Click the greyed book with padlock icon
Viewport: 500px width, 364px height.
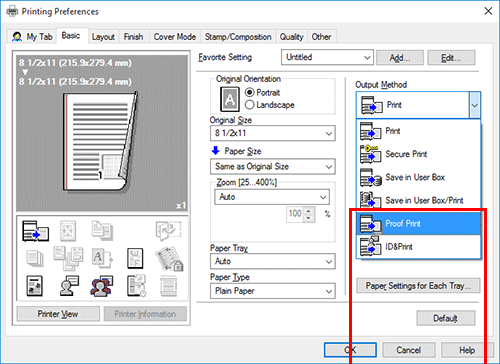point(169,258)
